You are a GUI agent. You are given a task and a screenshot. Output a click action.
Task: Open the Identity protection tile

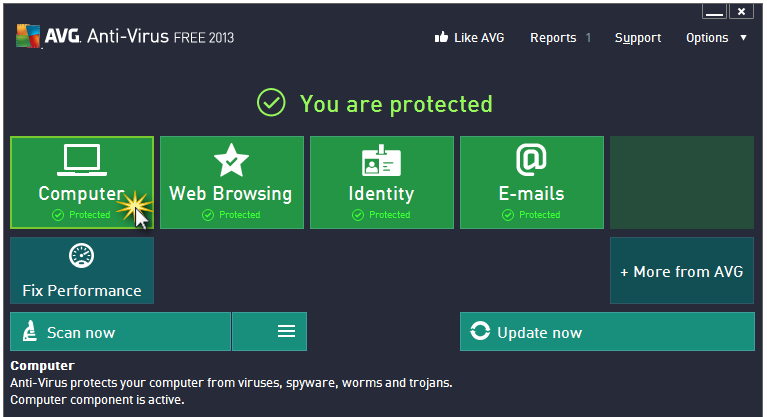click(382, 183)
